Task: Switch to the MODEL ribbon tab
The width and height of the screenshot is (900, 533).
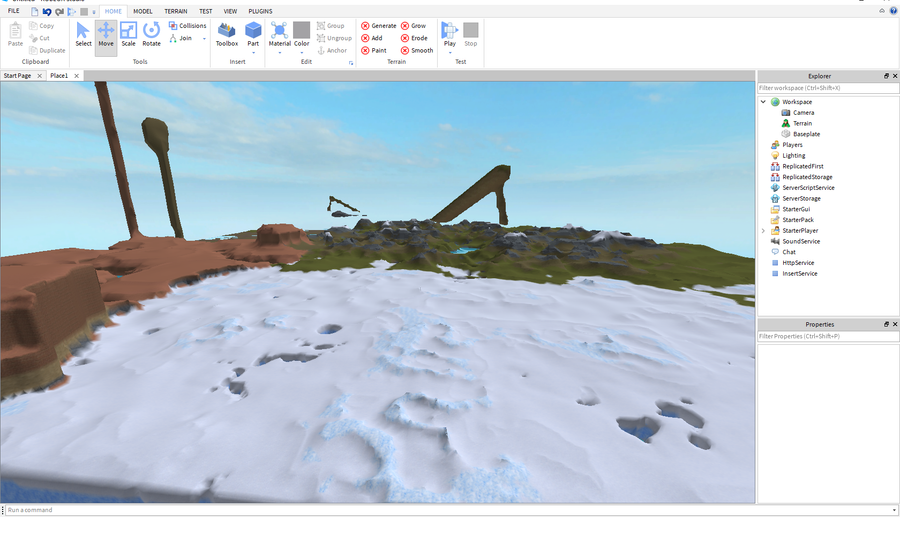Action: pos(143,11)
